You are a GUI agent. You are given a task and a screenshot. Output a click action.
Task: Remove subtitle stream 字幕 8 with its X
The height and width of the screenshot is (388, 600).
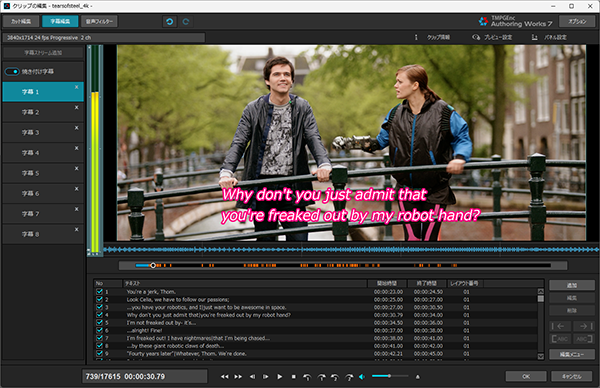tap(77, 229)
